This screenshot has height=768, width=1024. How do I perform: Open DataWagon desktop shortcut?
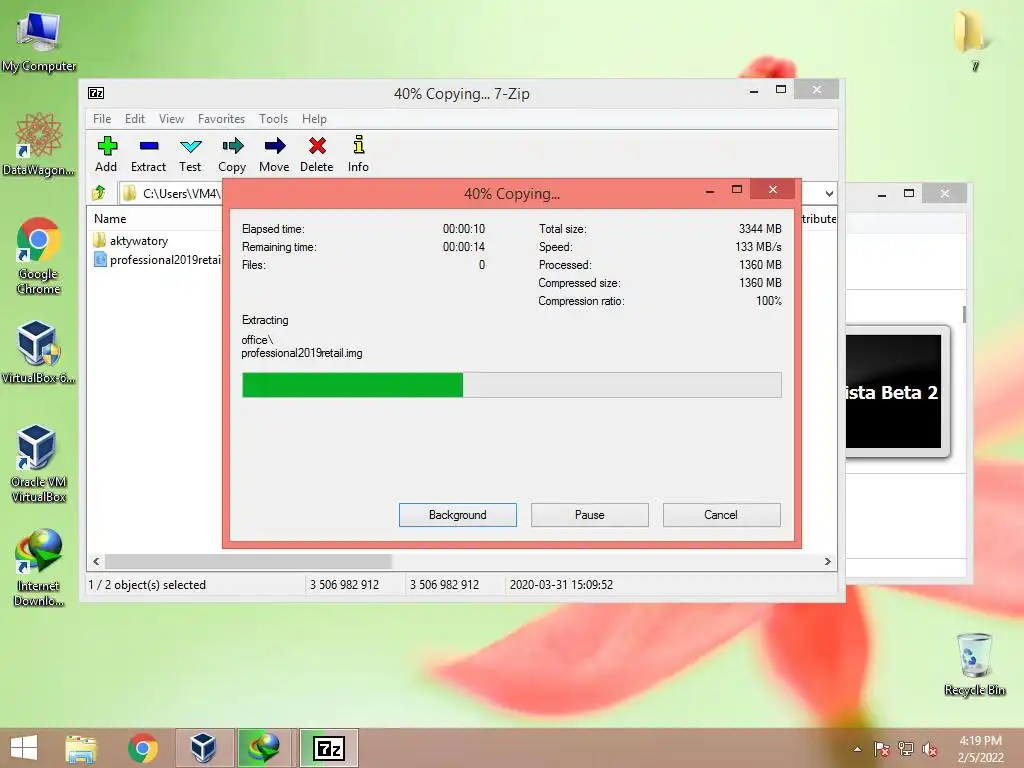tap(39, 144)
